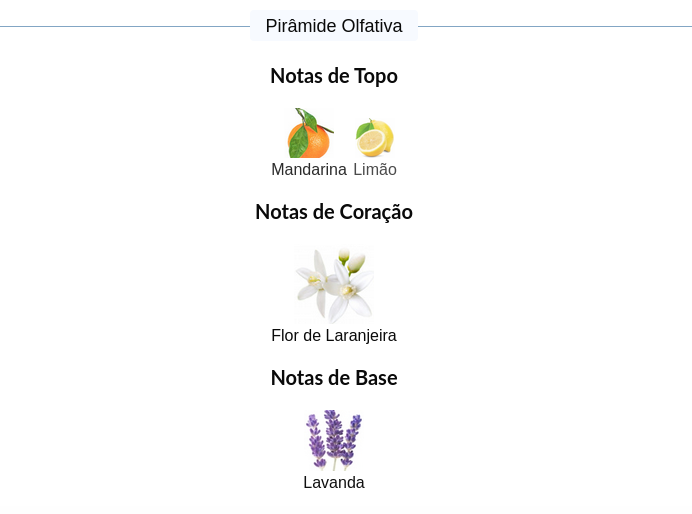Click the halved lemon slice in the Limão picture
Screen dimensions: 692x514
(370, 142)
